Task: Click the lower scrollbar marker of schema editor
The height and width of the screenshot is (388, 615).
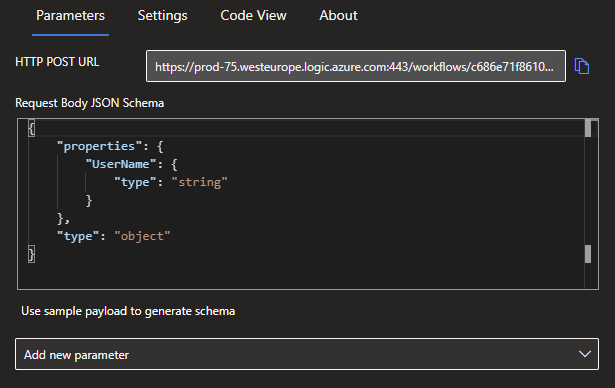Action: coord(588,254)
